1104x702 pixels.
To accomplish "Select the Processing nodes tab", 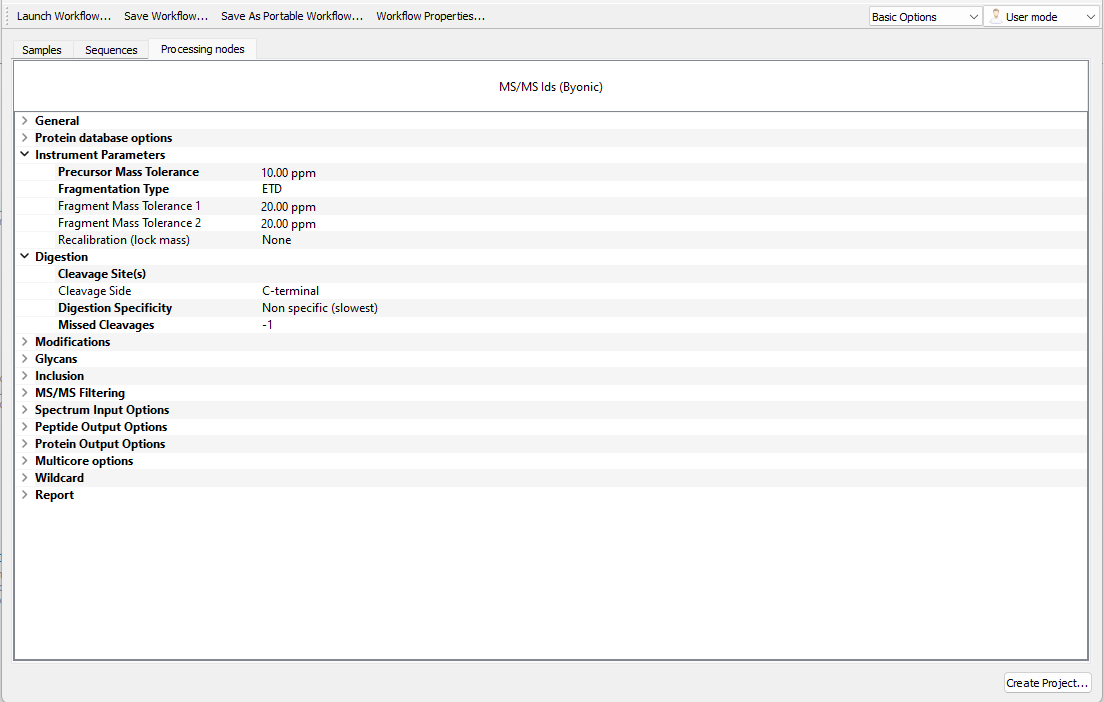I will 203,49.
